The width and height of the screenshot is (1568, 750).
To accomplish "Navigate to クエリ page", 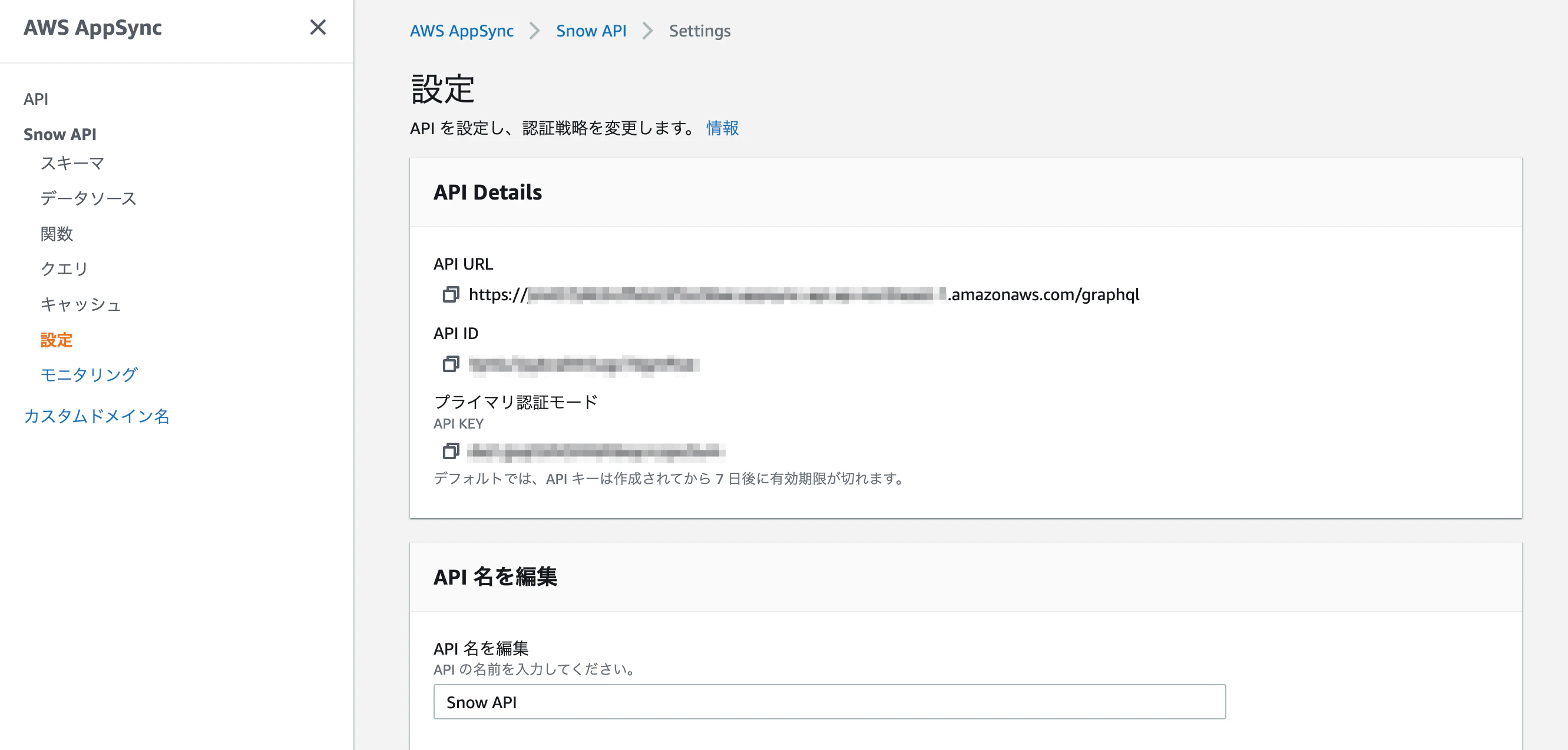I will click(x=65, y=269).
